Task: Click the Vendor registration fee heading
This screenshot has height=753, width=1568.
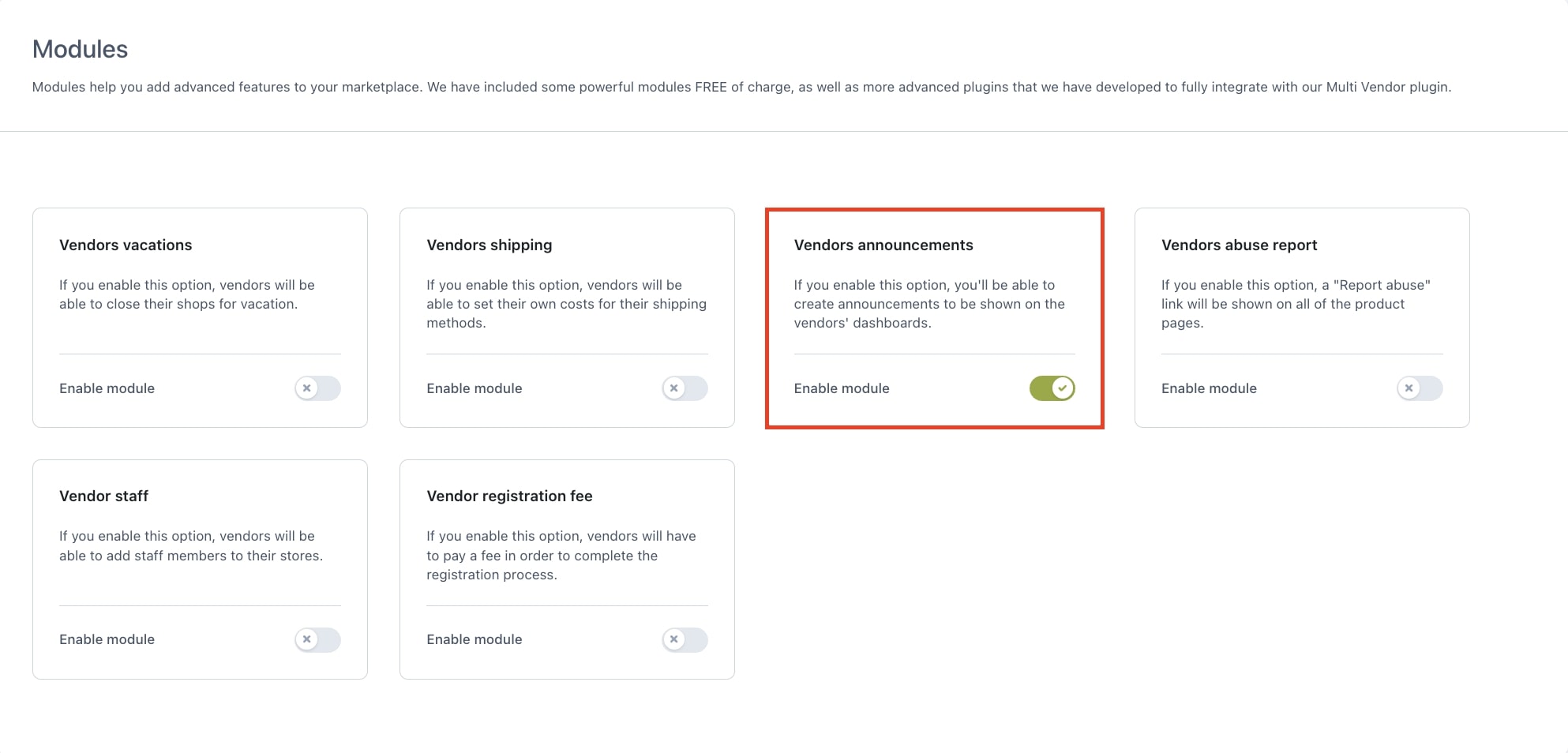Action: click(509, 496)
